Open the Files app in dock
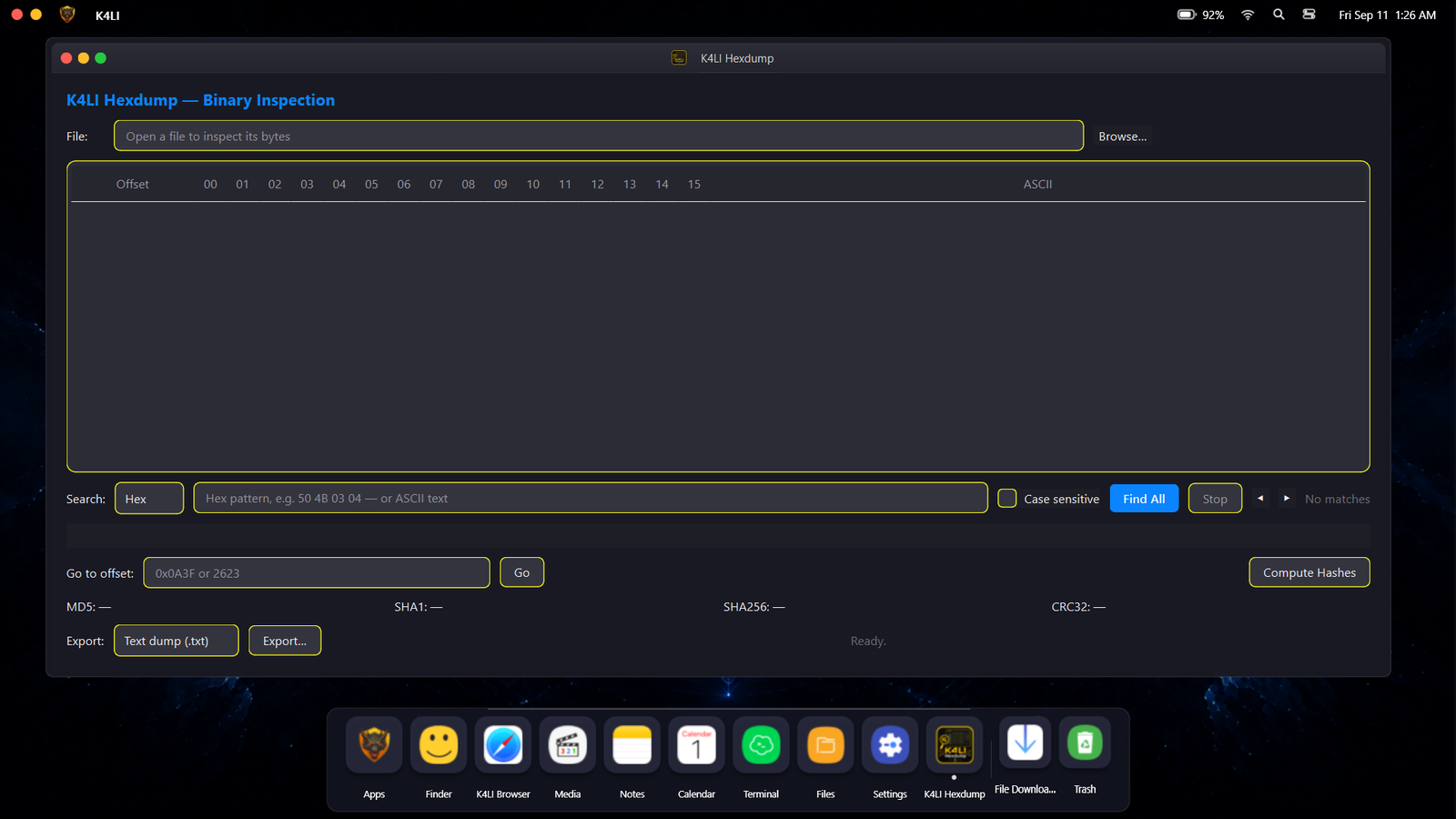The image size is (1456, 819). coord(825,745)
